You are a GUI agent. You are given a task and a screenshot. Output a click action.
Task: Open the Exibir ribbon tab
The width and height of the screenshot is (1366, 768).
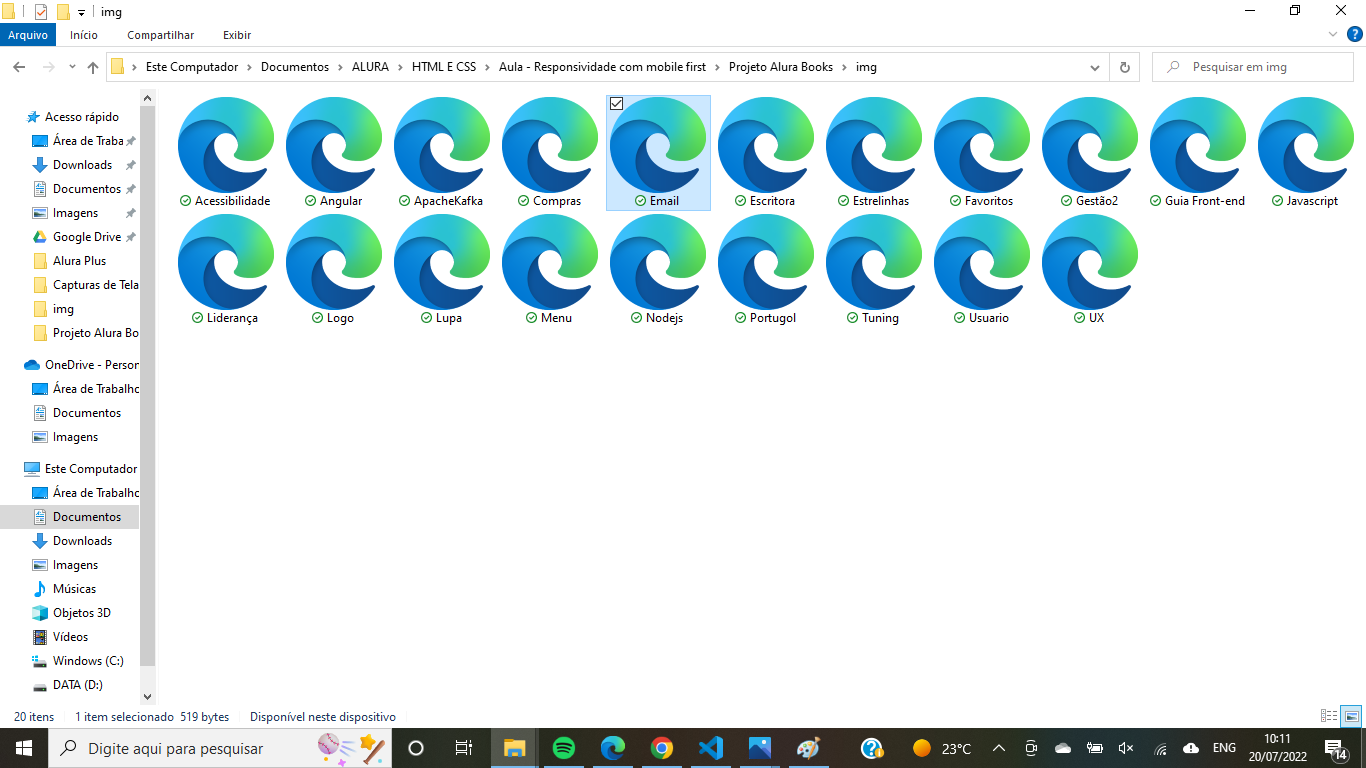click(x=237, y=35)
